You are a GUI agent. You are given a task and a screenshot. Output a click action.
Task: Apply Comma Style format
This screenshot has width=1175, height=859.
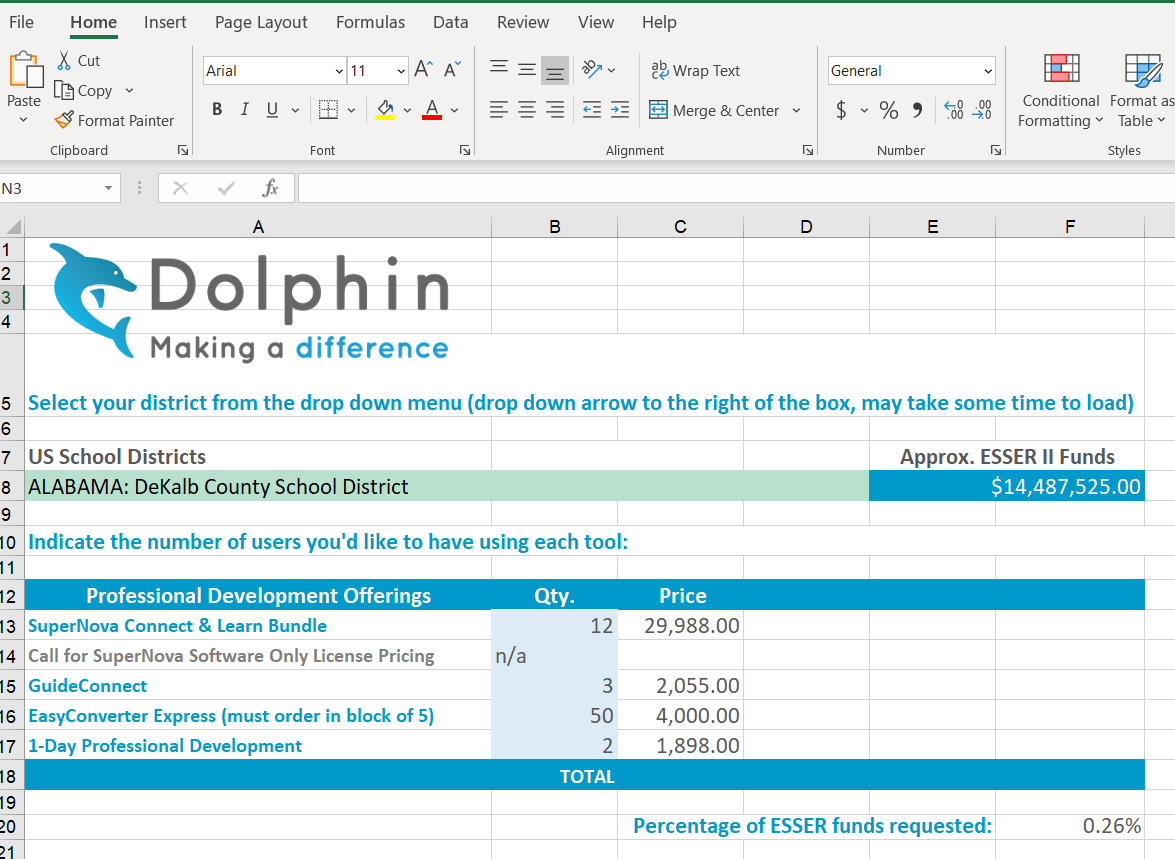click(917, 110)
